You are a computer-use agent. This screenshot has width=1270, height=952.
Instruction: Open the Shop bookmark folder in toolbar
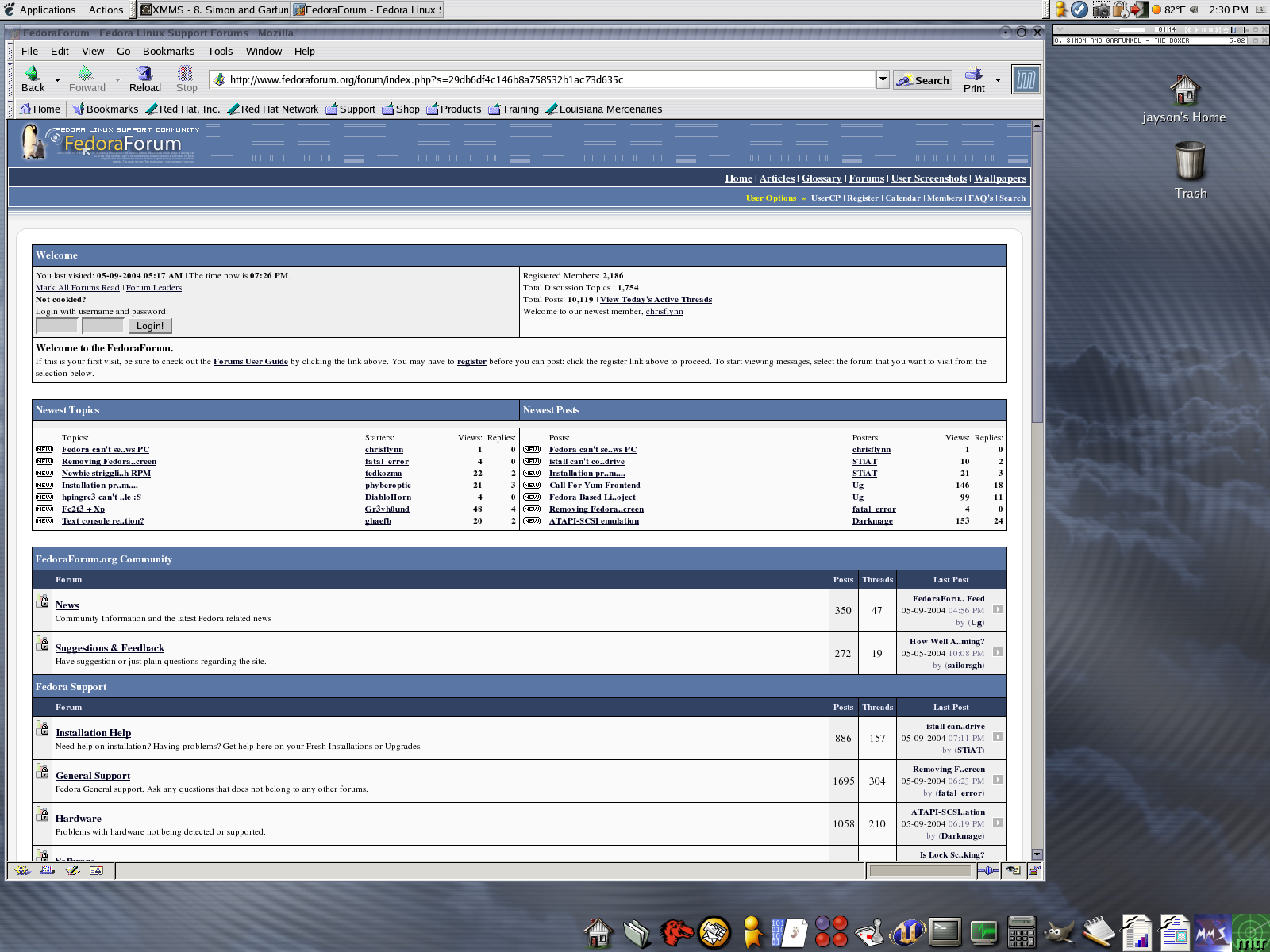[x=401, y=109]
